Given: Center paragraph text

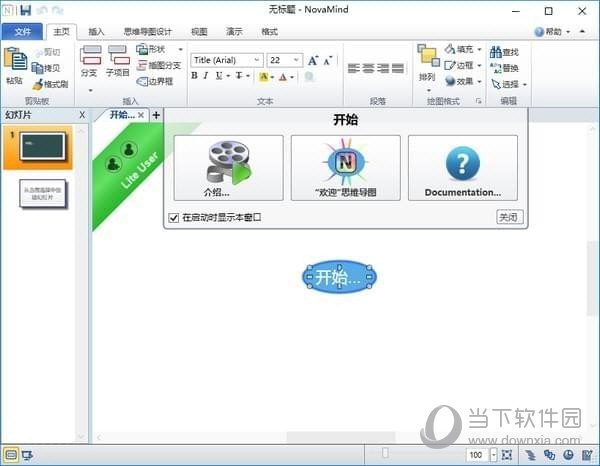Looking at the screenshot, I should 368,68.
